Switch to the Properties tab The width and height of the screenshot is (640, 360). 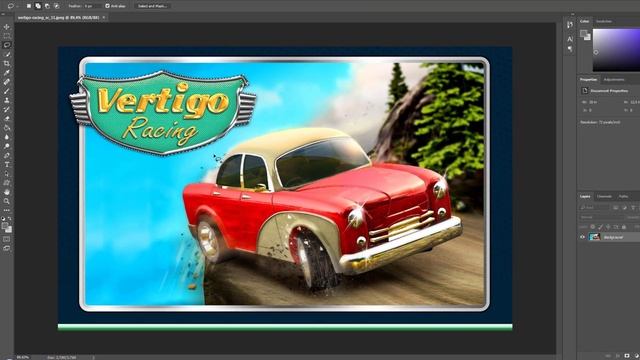[x=588, y=80]
